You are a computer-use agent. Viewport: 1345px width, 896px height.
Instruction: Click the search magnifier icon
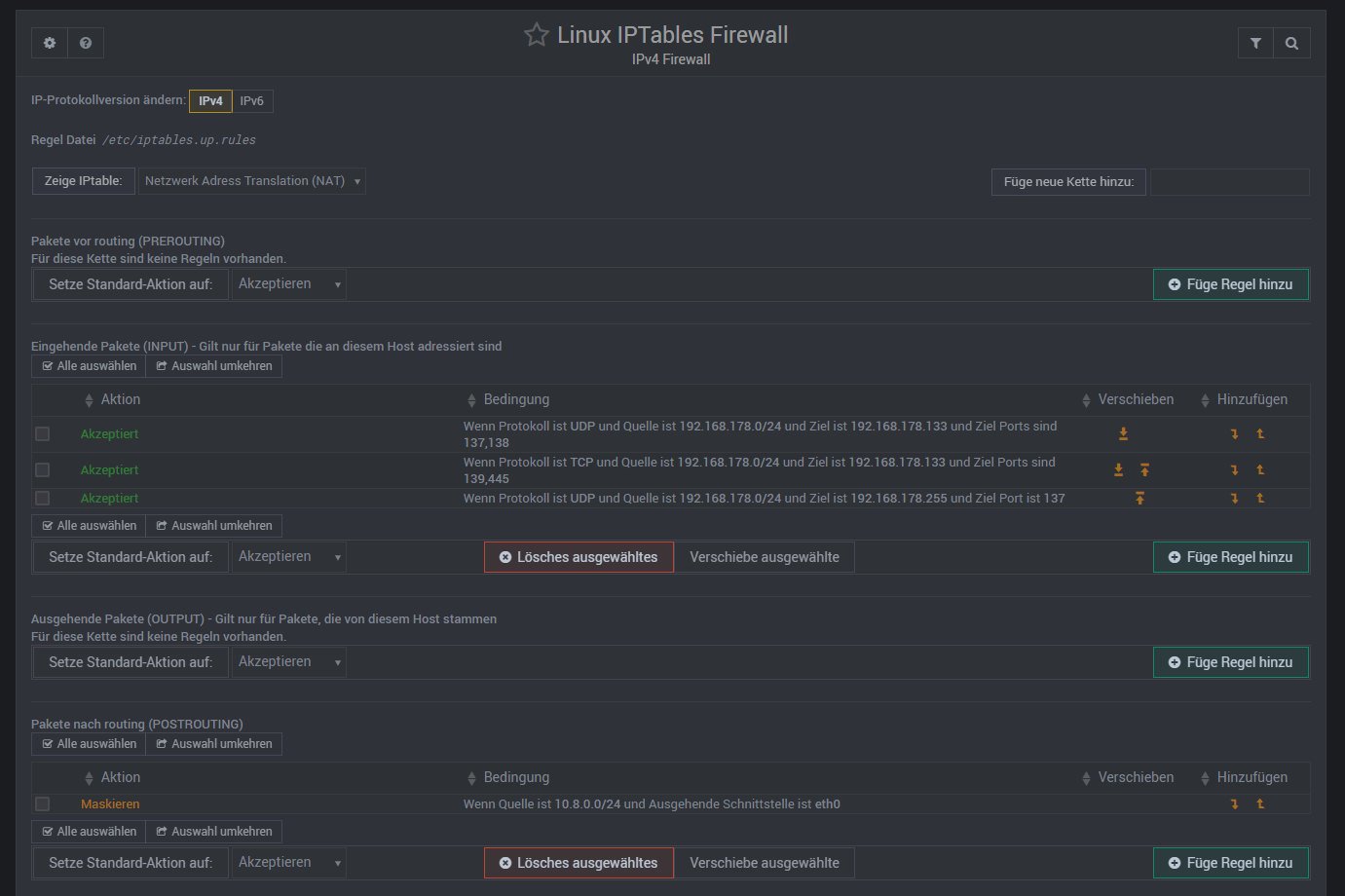pos(1291,42)
